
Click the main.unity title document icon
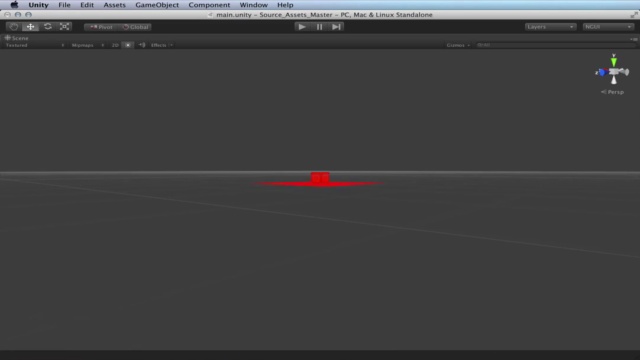point(211,15)
